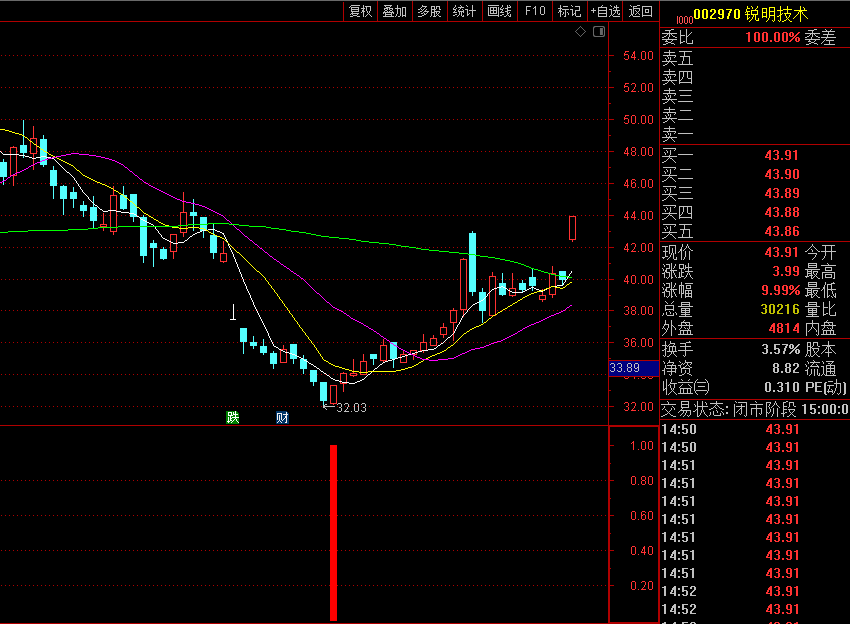Click the 总量 volume value 30216
This screenshot has height=624, width=850.
click(780, 309)
